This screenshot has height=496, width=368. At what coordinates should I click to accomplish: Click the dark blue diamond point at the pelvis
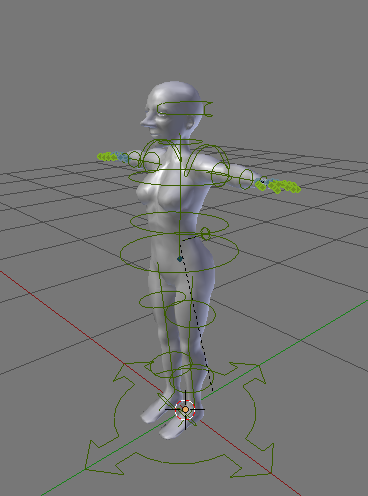coord(180,259)
